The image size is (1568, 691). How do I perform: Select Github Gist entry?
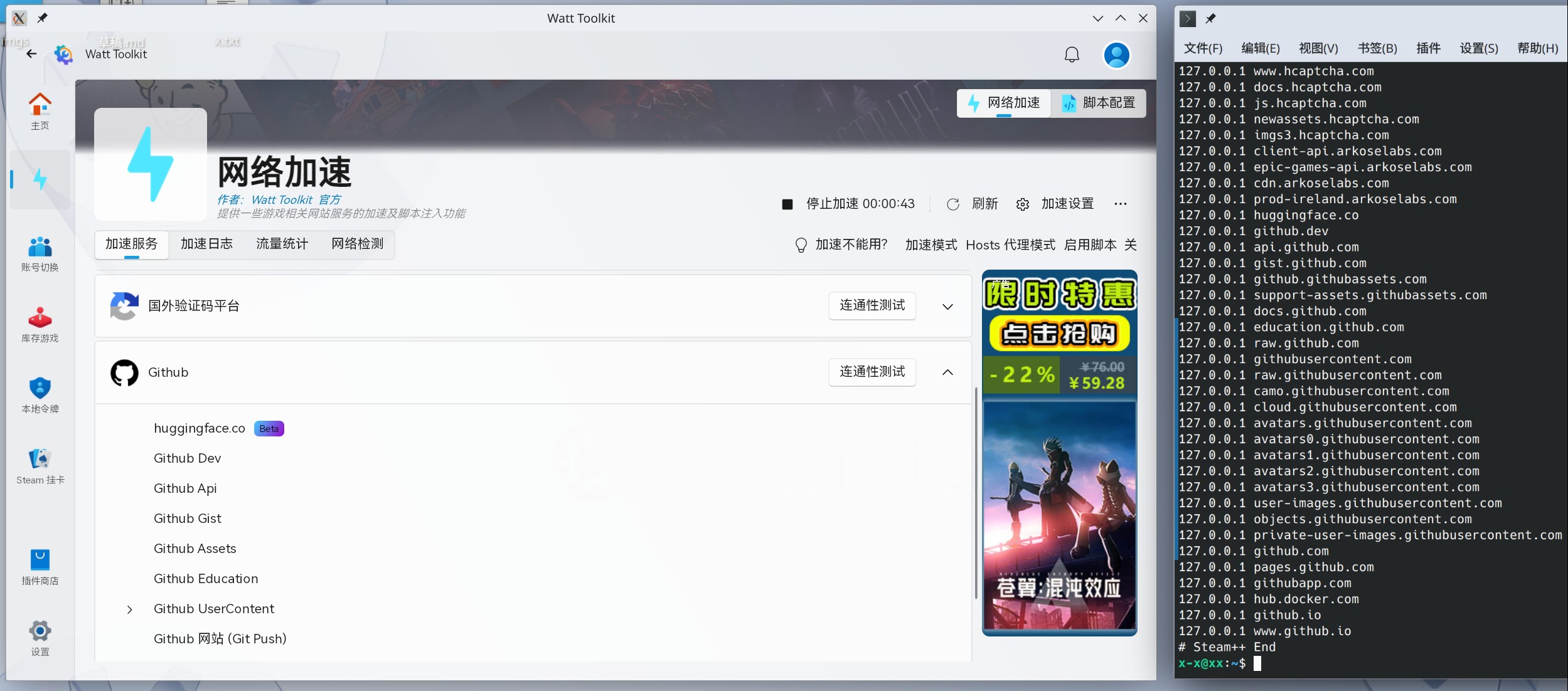188,519
